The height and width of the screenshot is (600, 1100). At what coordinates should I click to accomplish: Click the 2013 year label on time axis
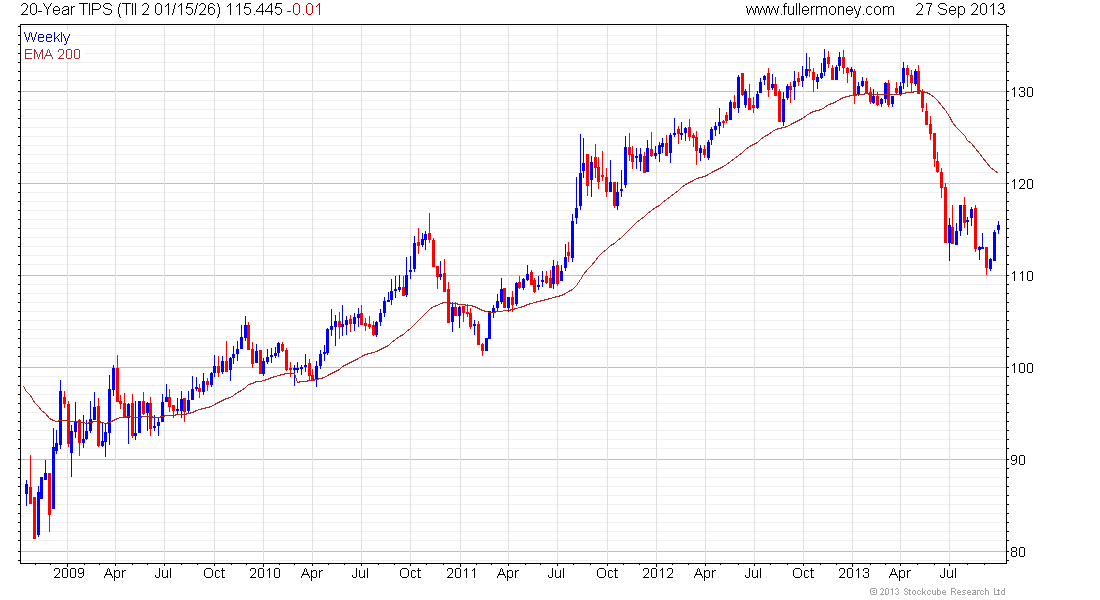pos(854,573)
